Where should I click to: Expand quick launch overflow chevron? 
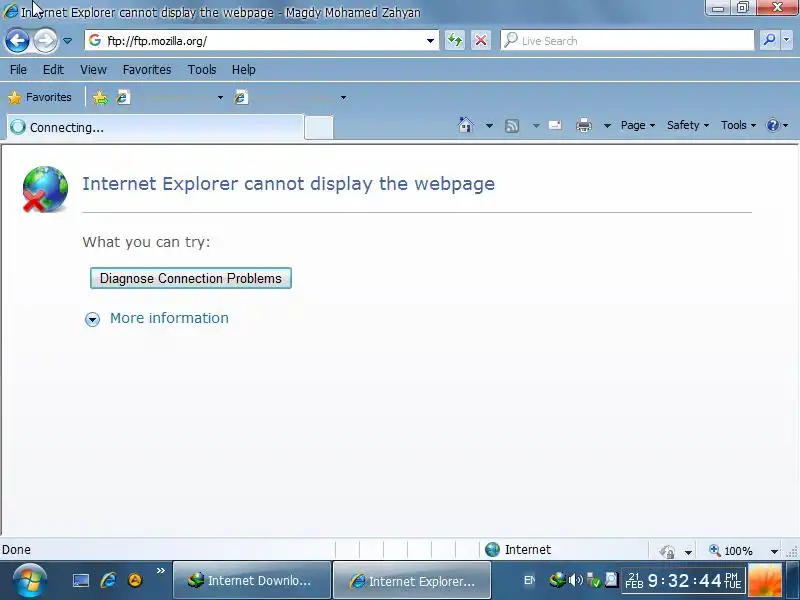[161, 570]
